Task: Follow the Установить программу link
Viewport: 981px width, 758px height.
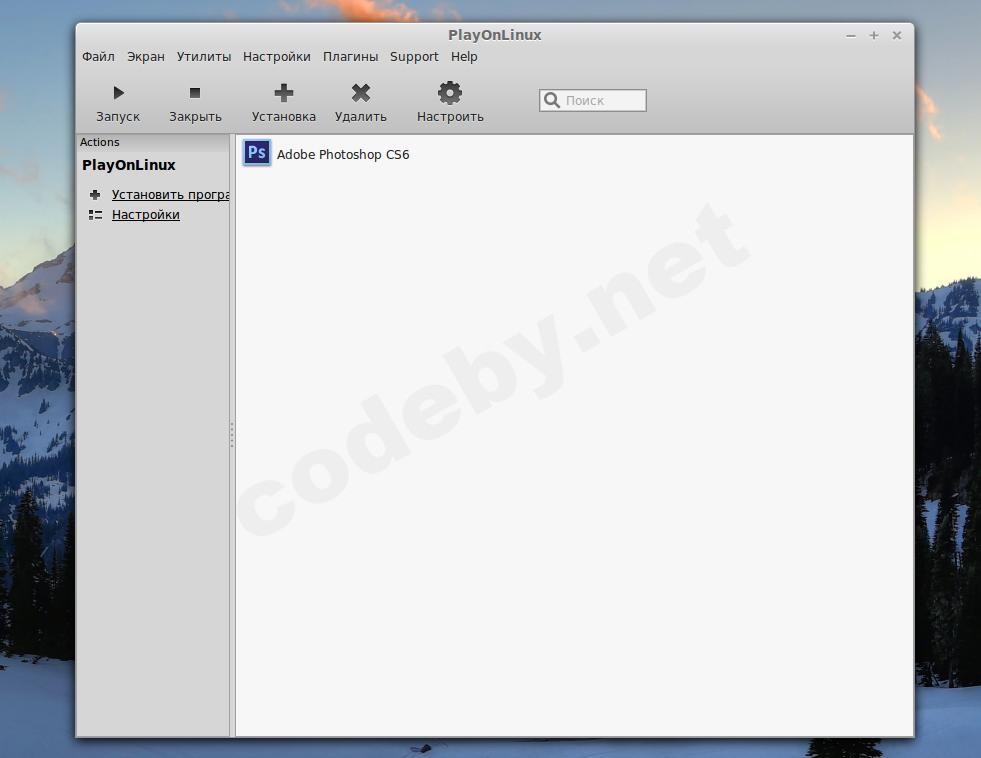Action: coord(170,195)
